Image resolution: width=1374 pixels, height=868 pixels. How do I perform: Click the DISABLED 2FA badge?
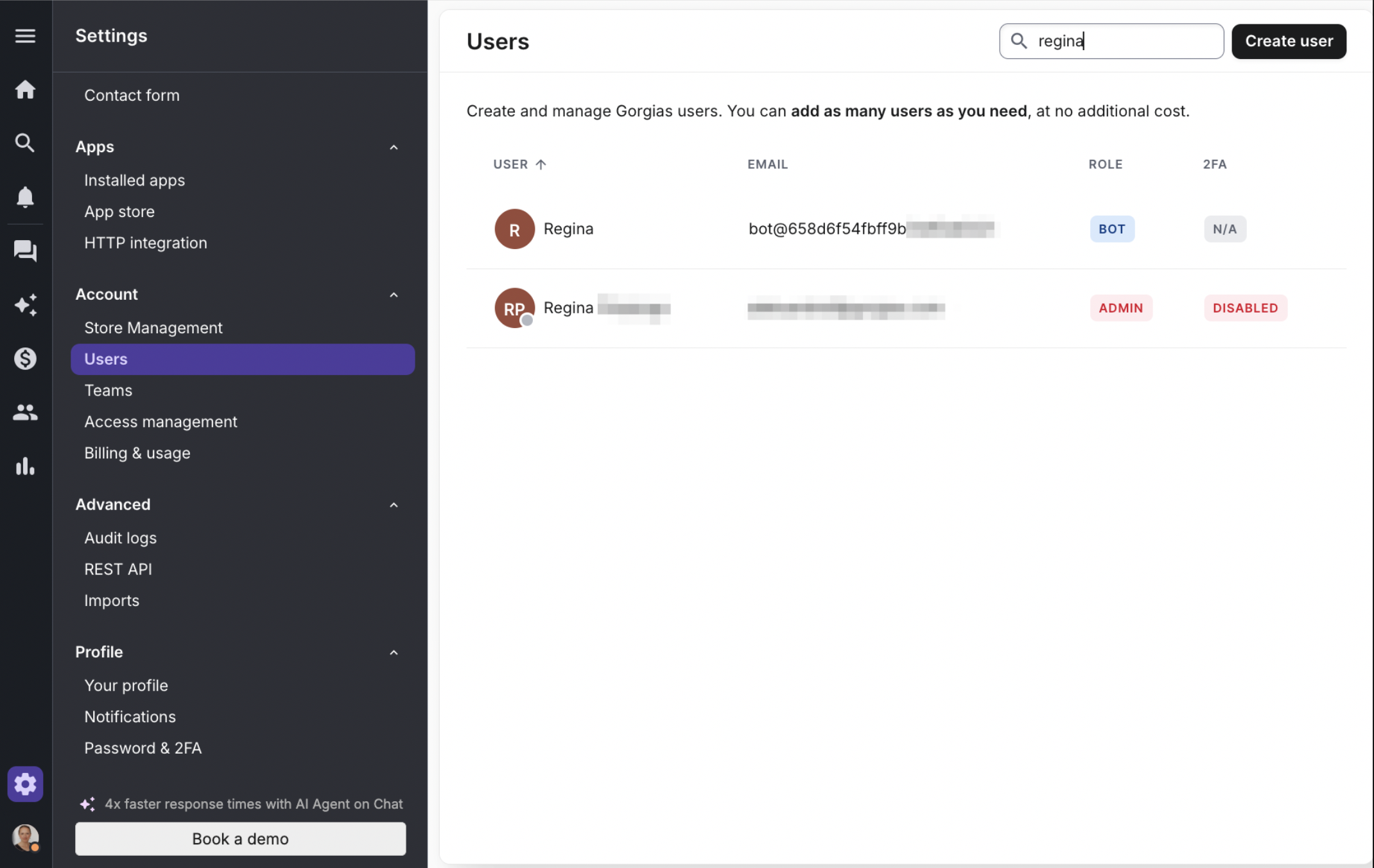[1245, 308]
